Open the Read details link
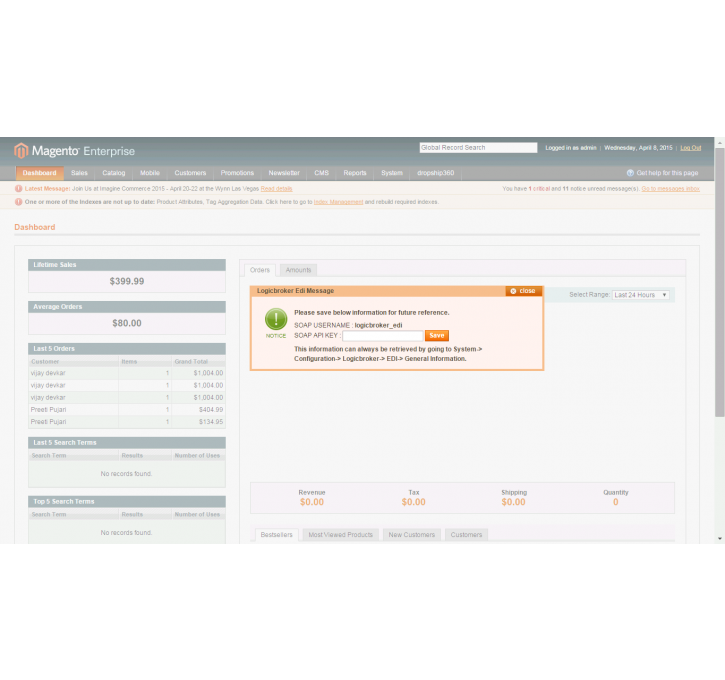Screen dimensions: 725x680 pyautogui.click(x=276, y=189)
